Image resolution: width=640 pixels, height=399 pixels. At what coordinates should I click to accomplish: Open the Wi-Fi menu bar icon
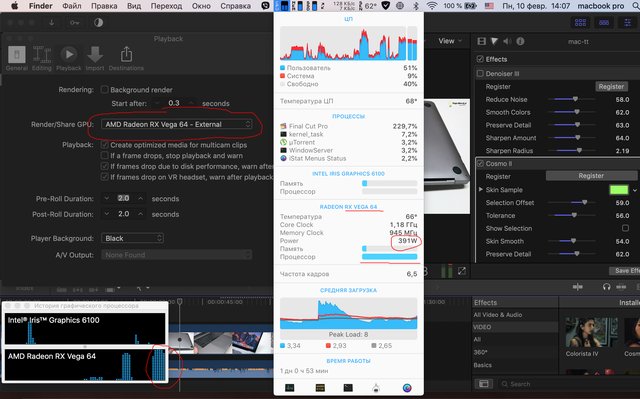pos(432,6)
